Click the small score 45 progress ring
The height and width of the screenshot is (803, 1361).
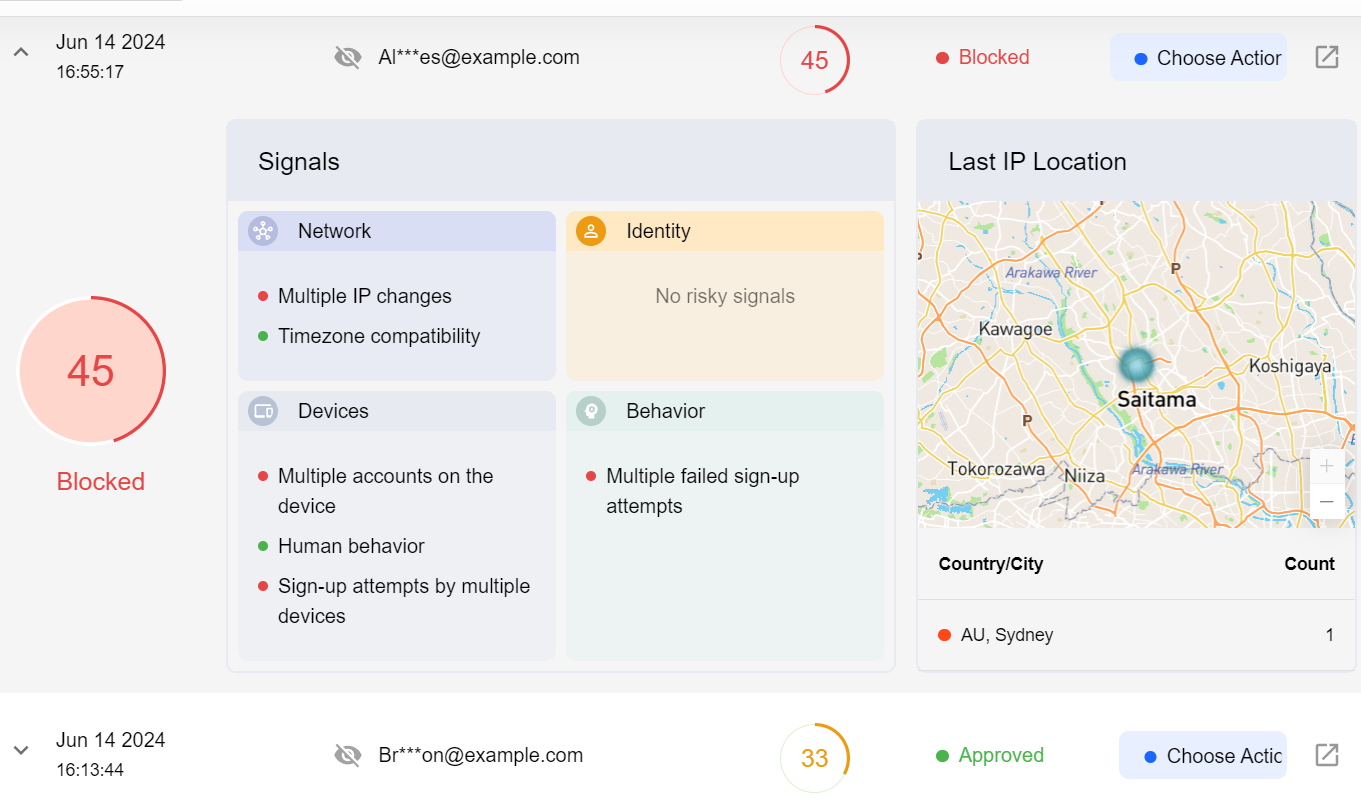(815, 60)
